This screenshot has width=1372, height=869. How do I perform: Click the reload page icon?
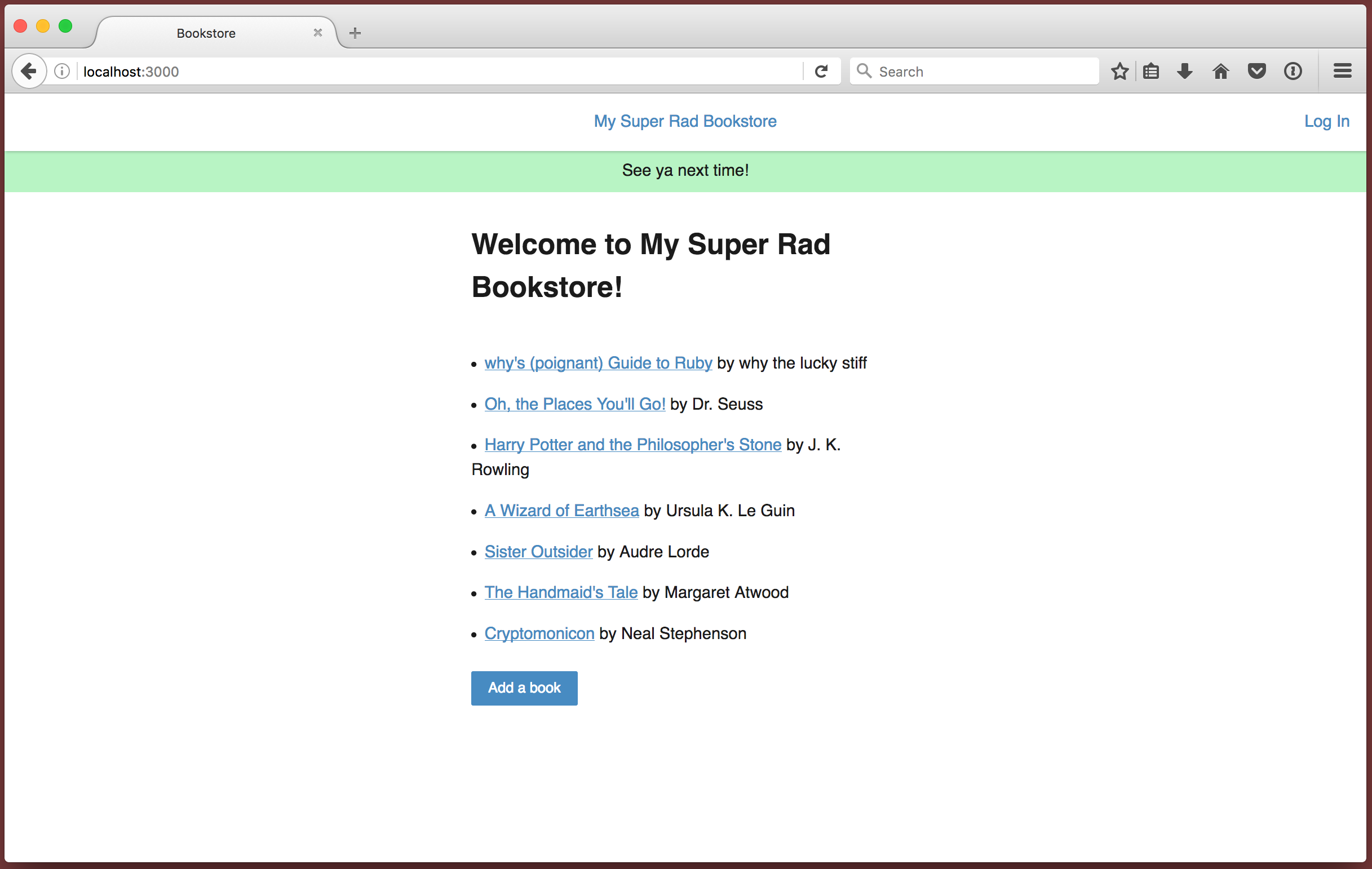coord(820,71)
